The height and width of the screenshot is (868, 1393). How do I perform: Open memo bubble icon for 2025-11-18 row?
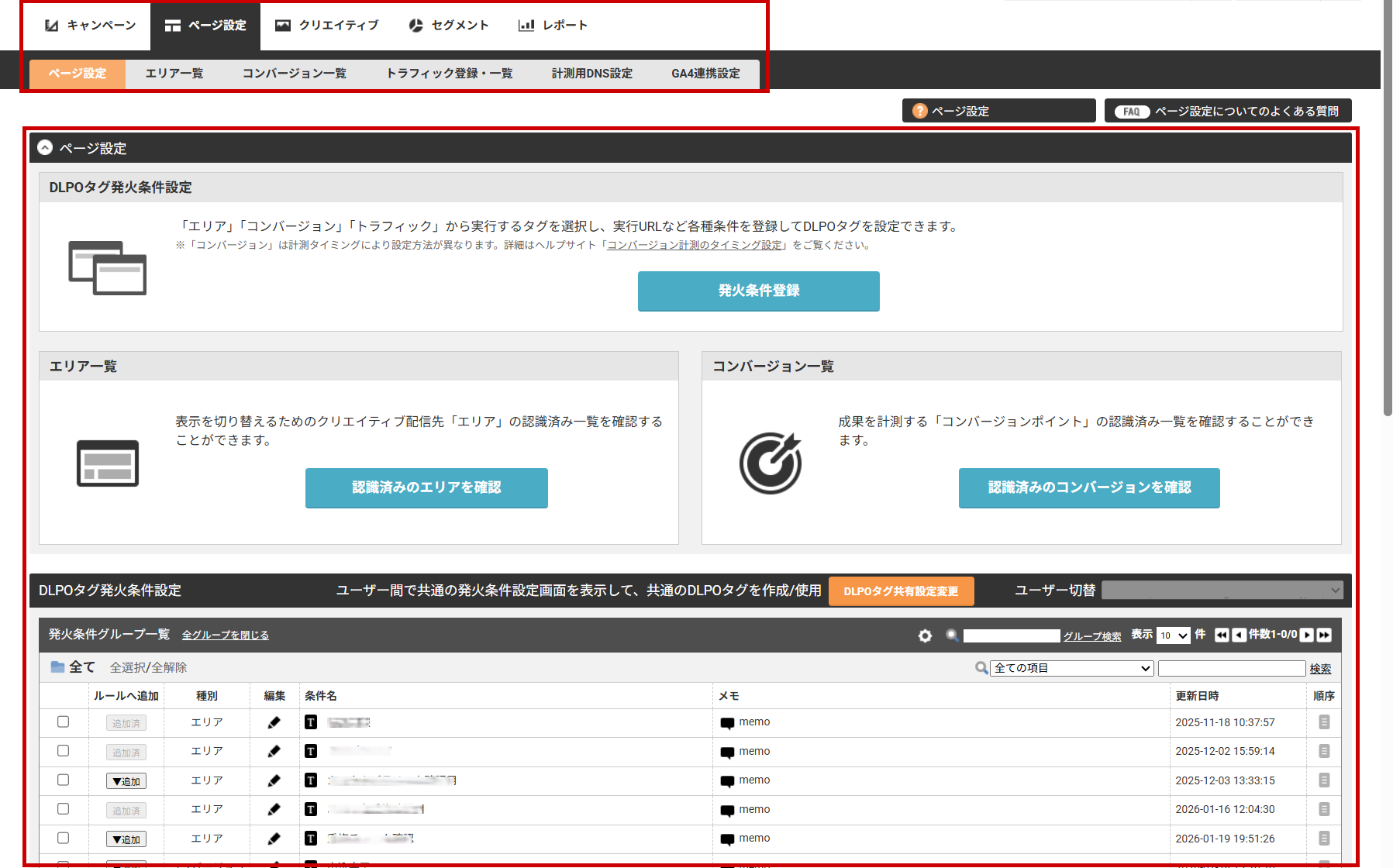click(x=727, y=723)
